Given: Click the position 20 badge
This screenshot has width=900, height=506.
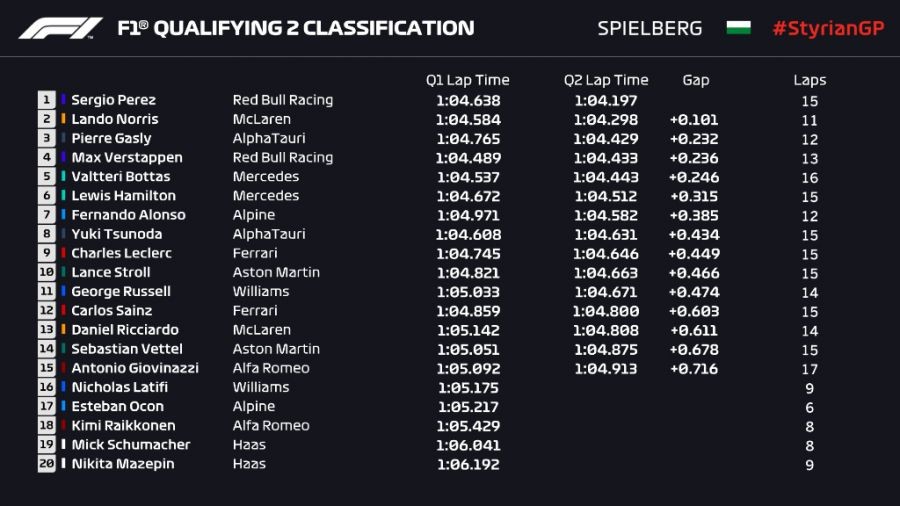Looking at the screenshot, I should coord(47,464).
